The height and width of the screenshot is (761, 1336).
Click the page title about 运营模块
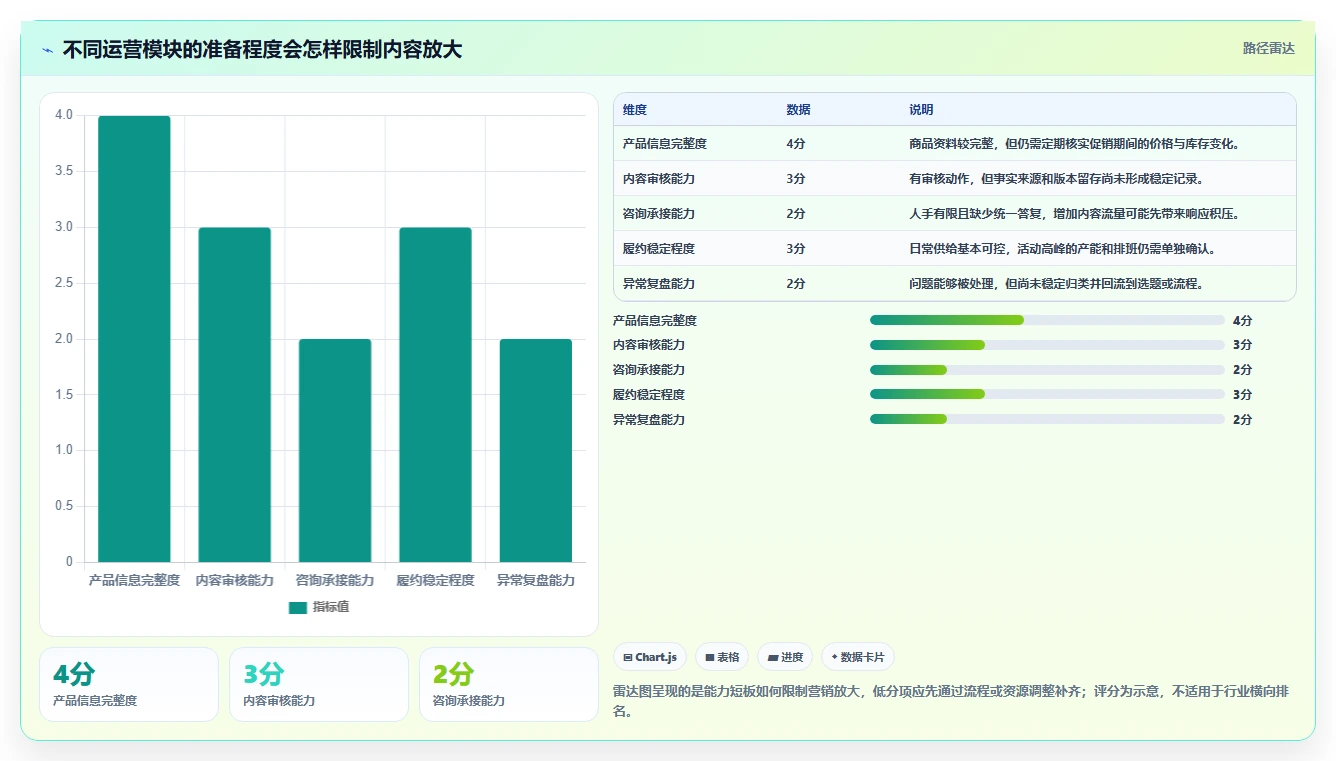tap(262, 49)
